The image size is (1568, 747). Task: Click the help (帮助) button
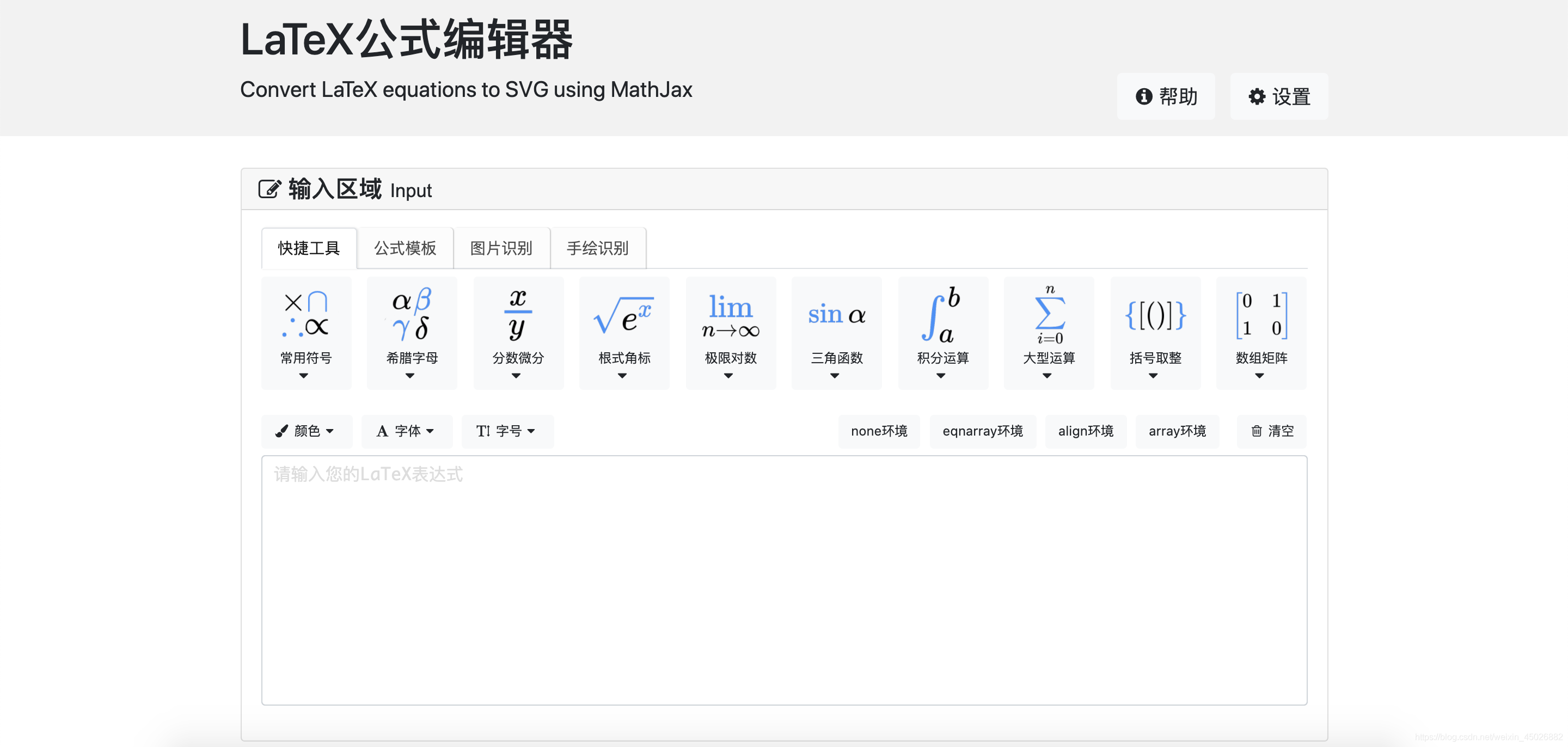[x=1165, y=96]
